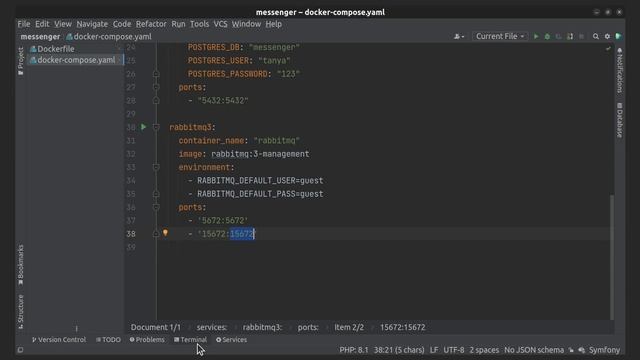Change PHP: 8.1 language level in status bar
640x360 pixels.
pyautogui.click(x=354, y=350)
